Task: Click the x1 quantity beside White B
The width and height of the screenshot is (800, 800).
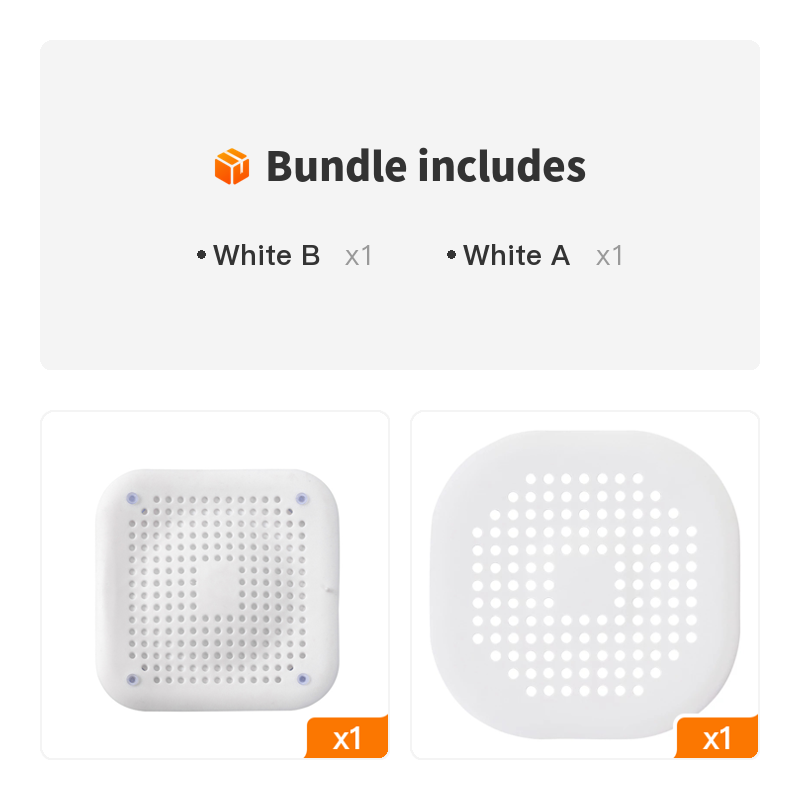Action: pyautogui.click(x=358, y=255)
